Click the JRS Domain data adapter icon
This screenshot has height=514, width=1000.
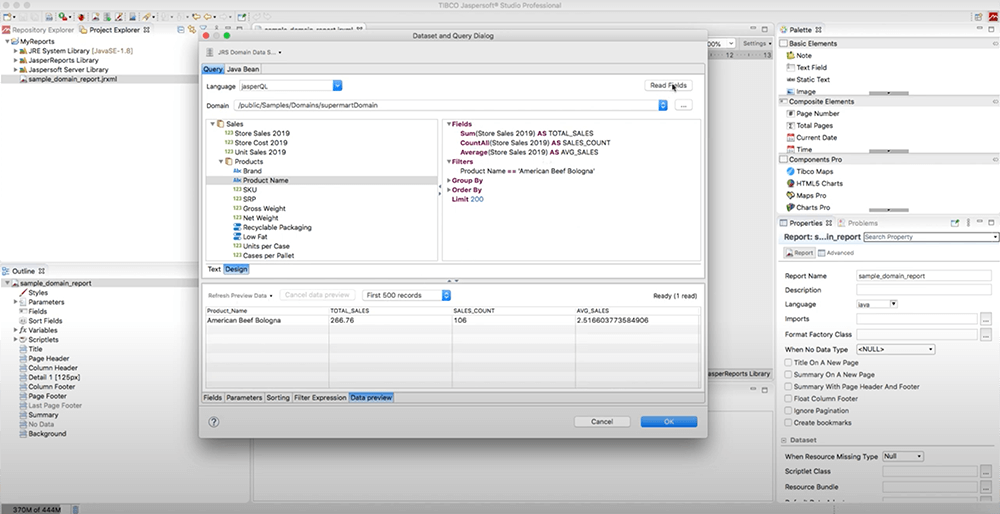coord(210,52)
